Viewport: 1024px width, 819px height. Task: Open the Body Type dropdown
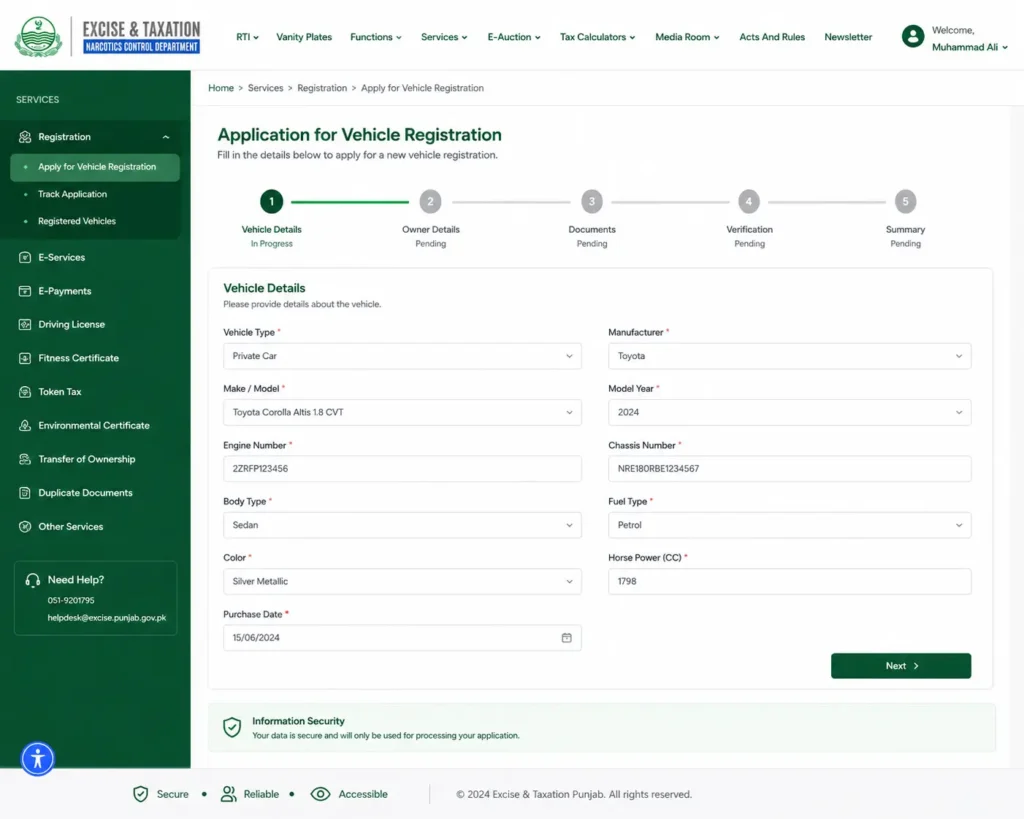tap(402, 525)
